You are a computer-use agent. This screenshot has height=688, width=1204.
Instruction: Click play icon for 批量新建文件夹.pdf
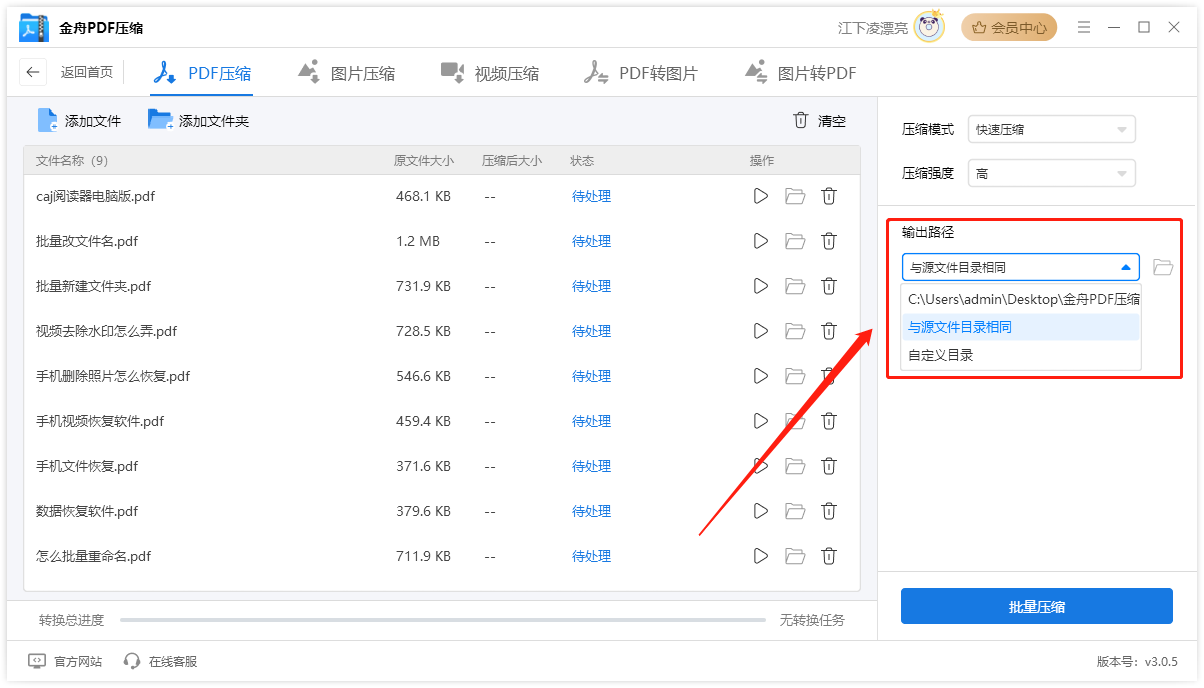pos(761,286)
